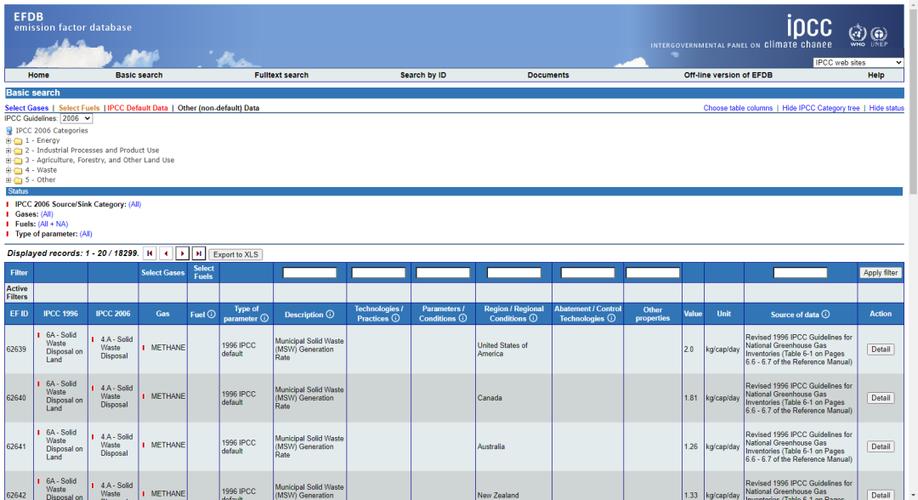
Task: Click (All) link for Type of parameter
Action: point(86,234)
